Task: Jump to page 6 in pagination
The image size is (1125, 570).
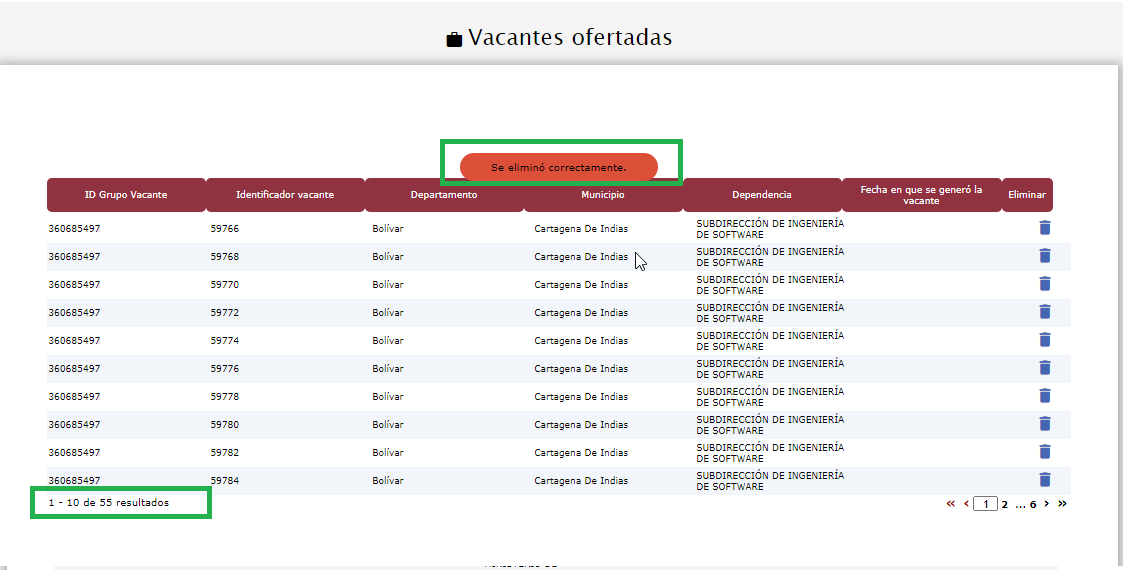Action: point(1033,504)
